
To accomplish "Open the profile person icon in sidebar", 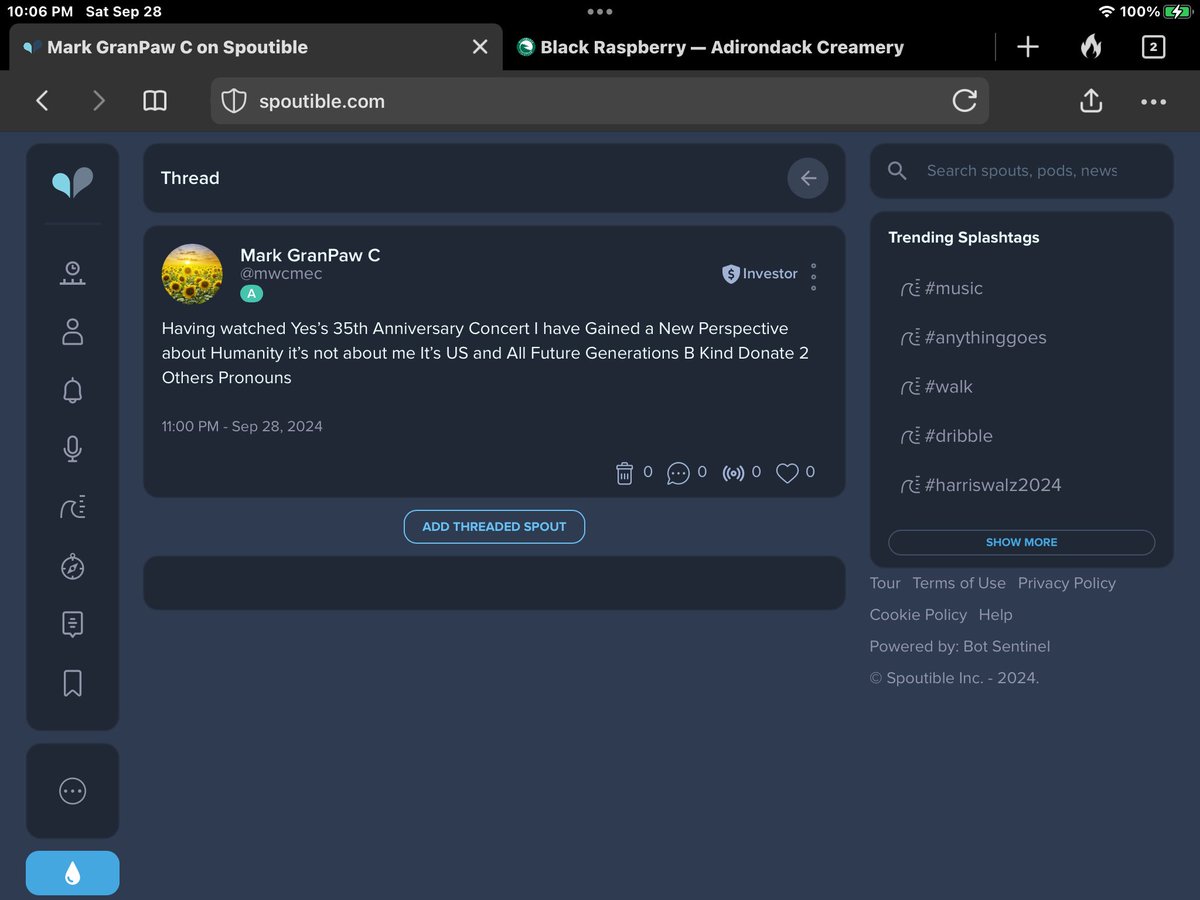I will click(72, 332).
